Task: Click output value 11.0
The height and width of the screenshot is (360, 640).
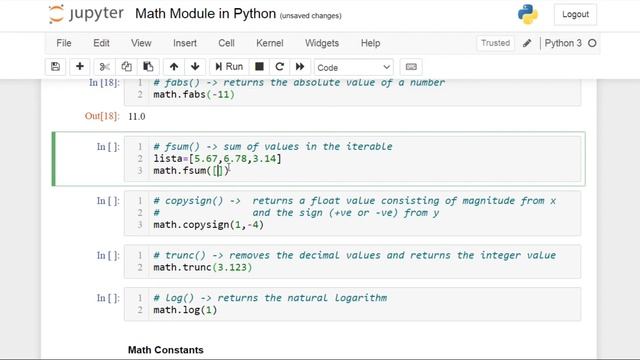Action: tap(137, 117)
